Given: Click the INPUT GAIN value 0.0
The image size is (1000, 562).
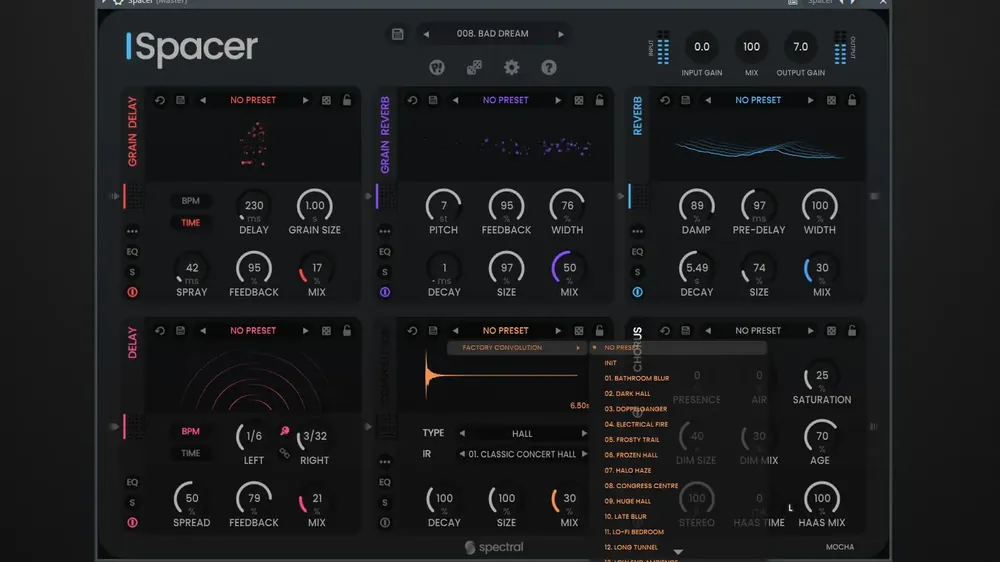Looking at the screenshot, I should pyautogui.click(x=702, y=47).
